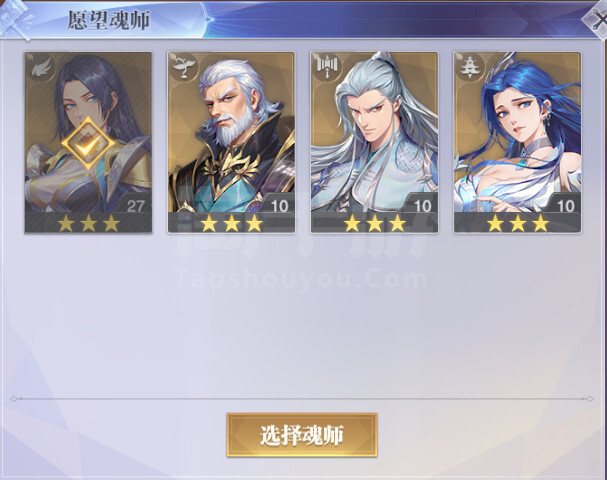The image size is (607, 480).
Task: Click the sword-array icon on silver-haired man card
Action: 327,67
